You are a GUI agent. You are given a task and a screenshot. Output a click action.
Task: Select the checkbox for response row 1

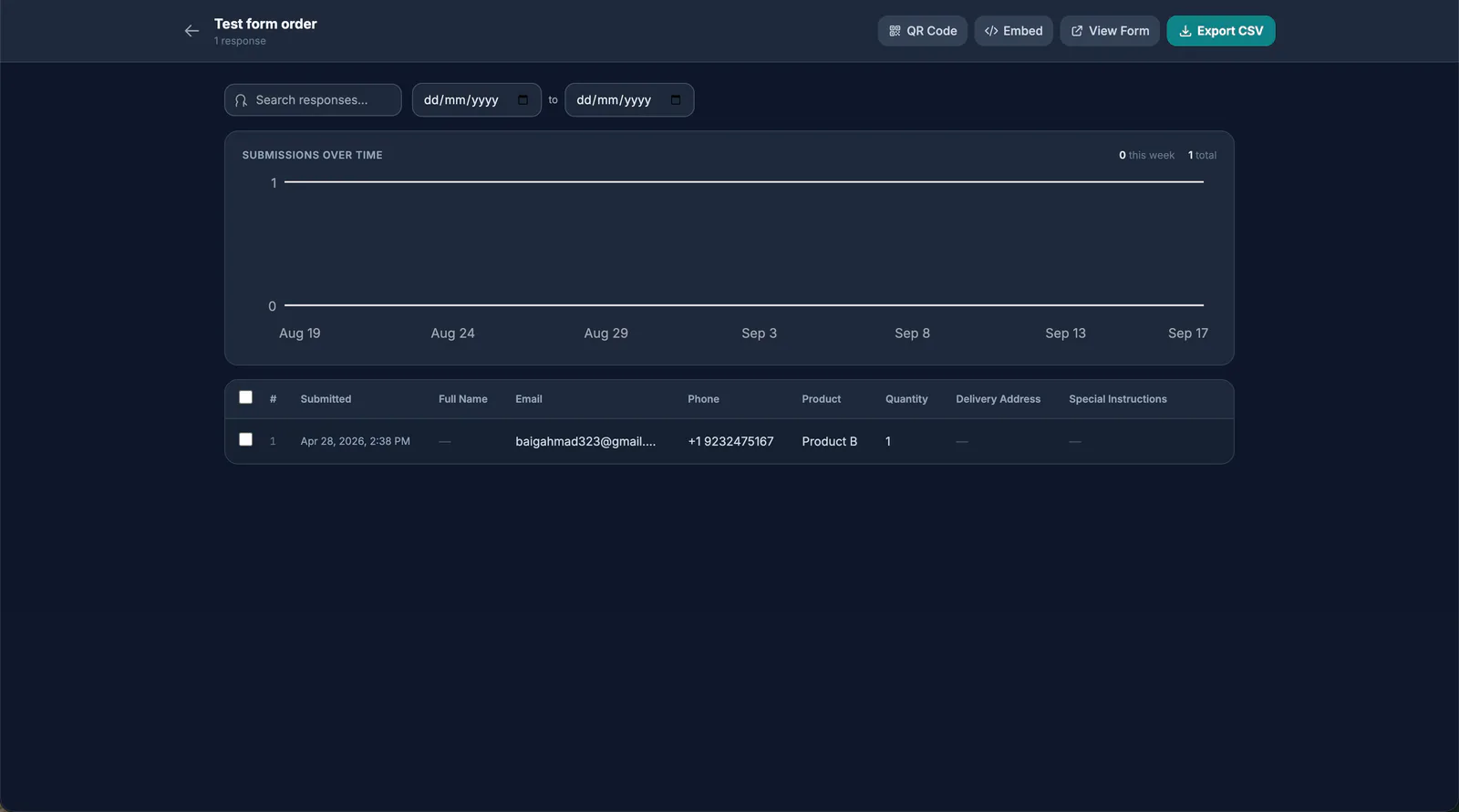click(x=245, y=439)
